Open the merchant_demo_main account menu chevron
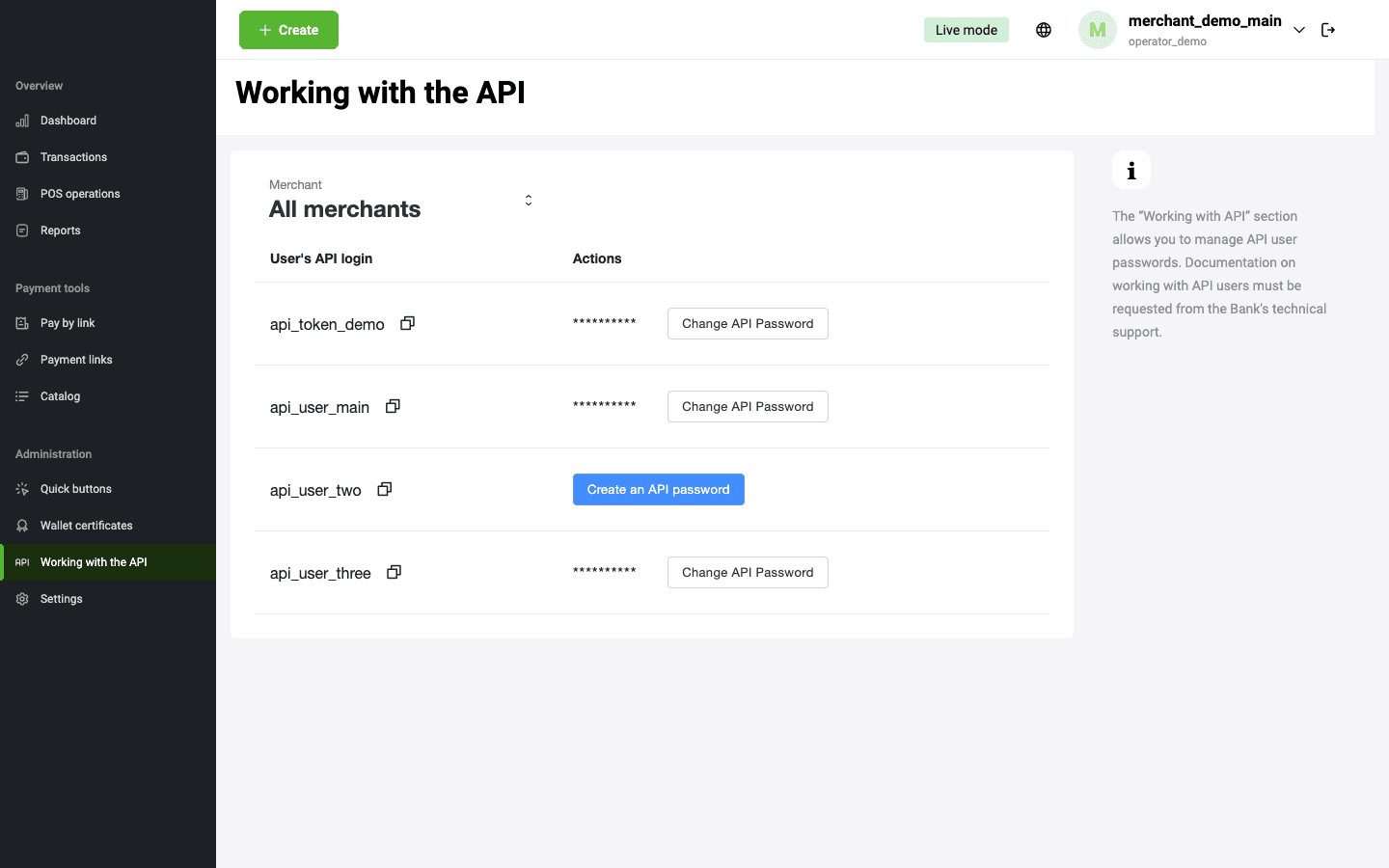1389x868 pixels. pos(1299,30)
